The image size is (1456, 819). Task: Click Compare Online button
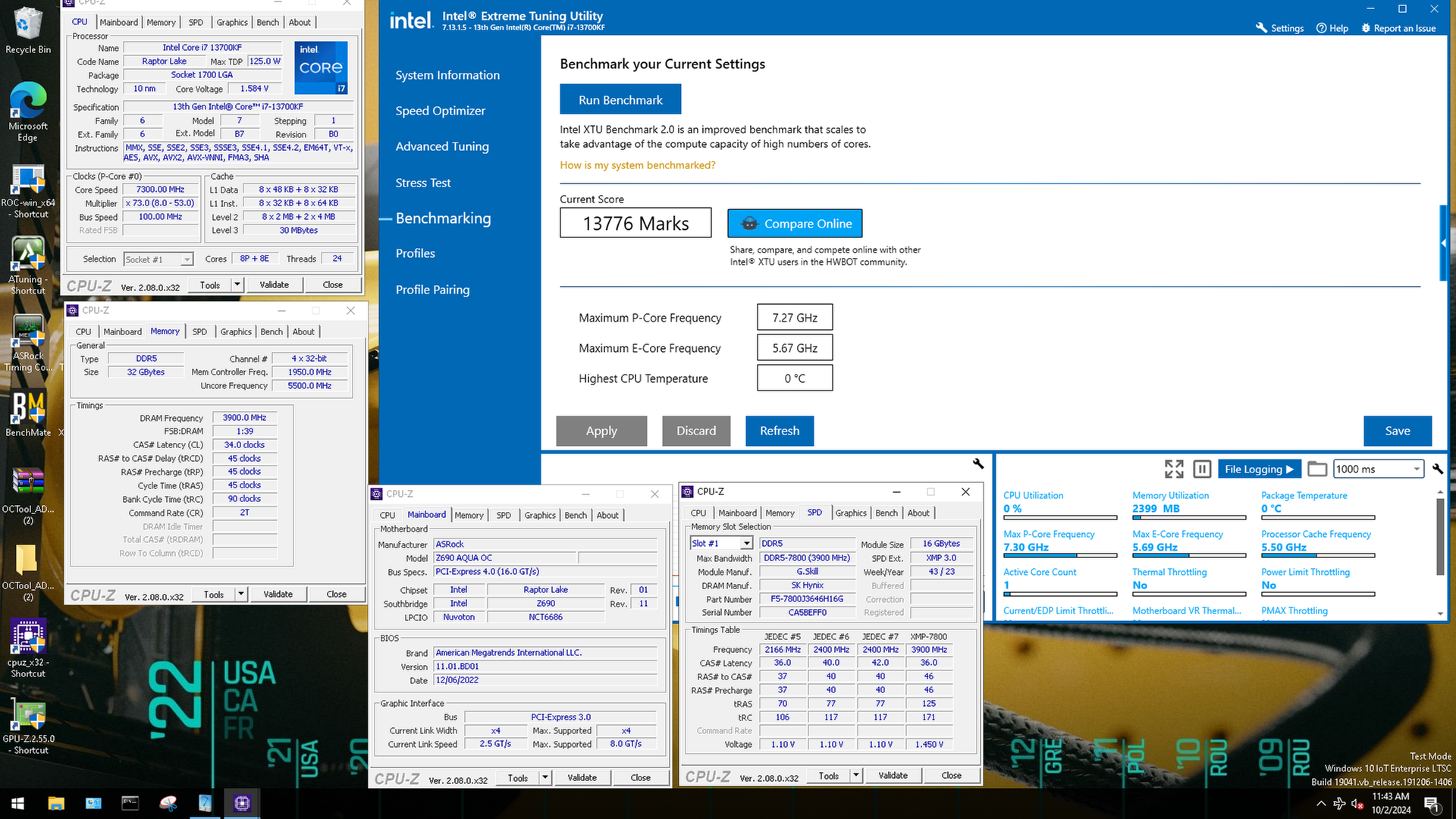tap(795, 224)
